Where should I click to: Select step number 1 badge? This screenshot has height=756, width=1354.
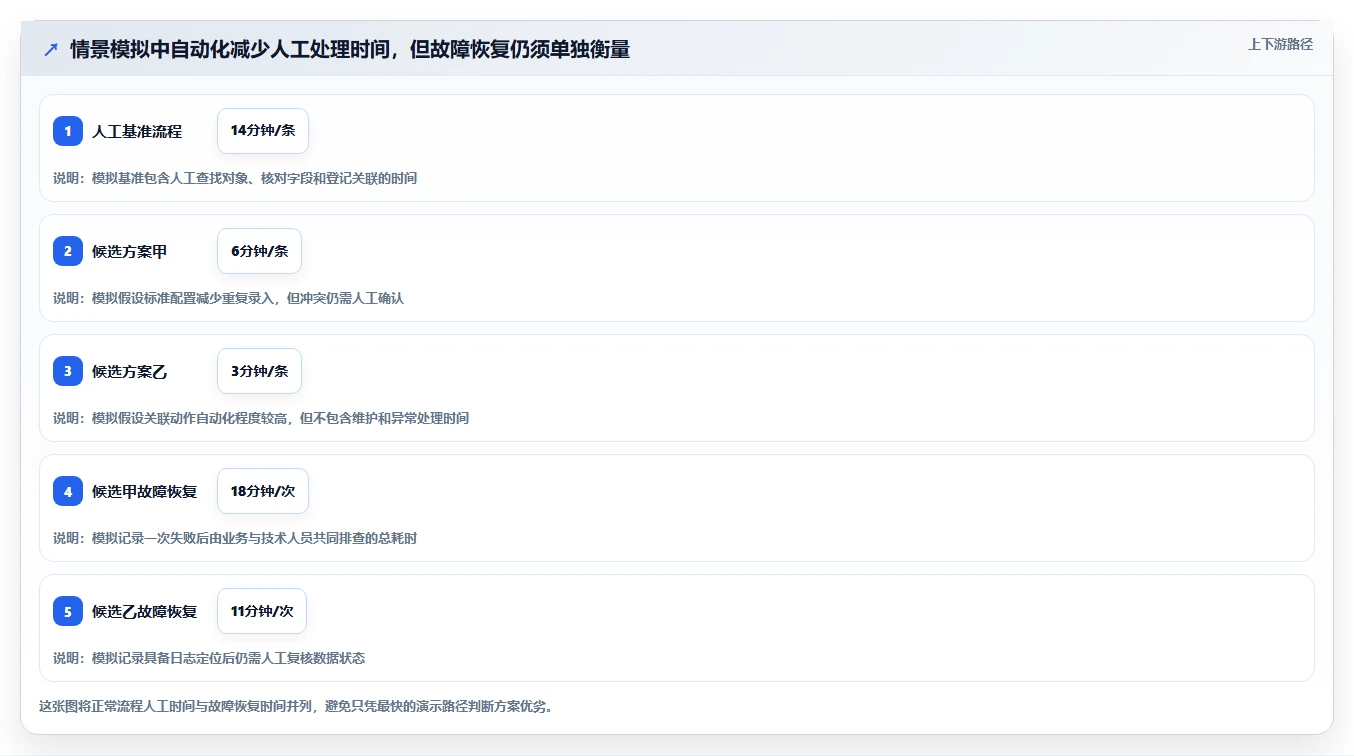(x=68, y=131)
